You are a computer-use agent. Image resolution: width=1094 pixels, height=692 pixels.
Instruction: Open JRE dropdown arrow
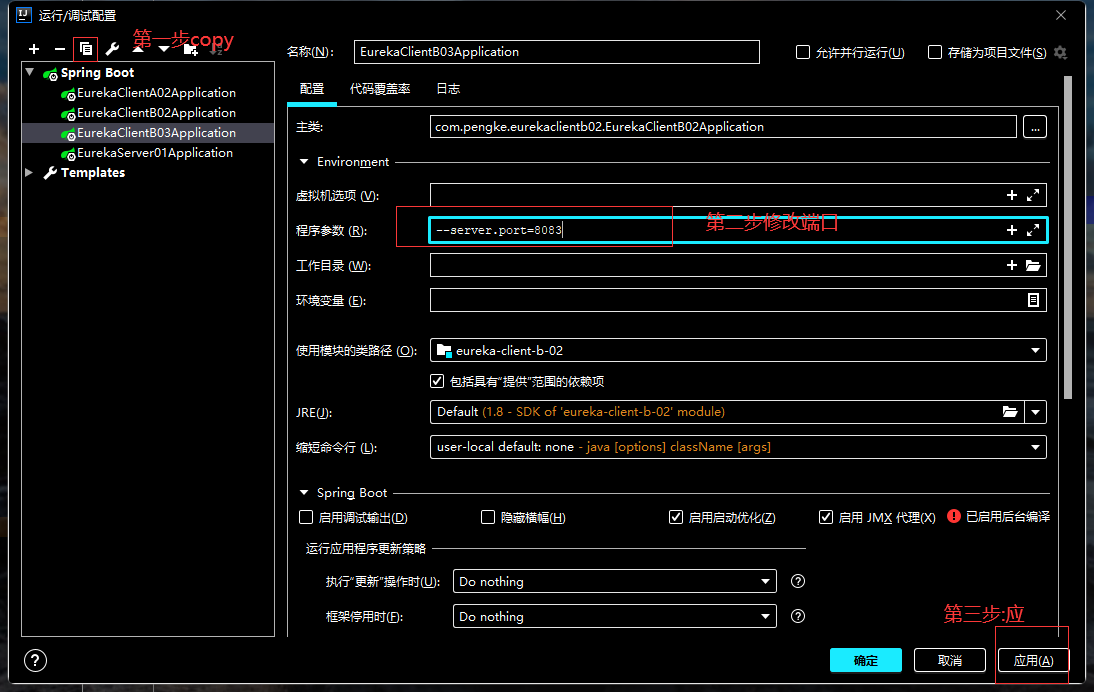click(1035, 412)
